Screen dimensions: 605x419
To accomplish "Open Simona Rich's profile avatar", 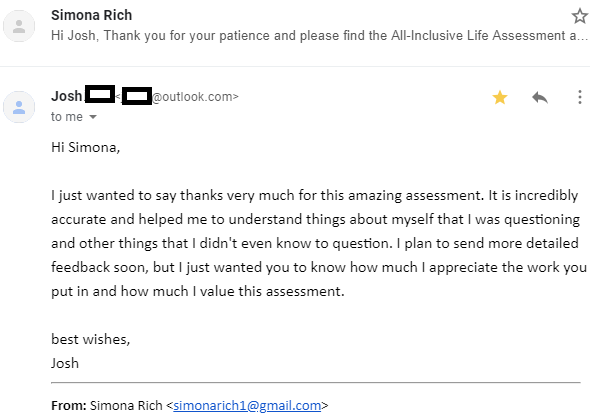I will (19, 26).
